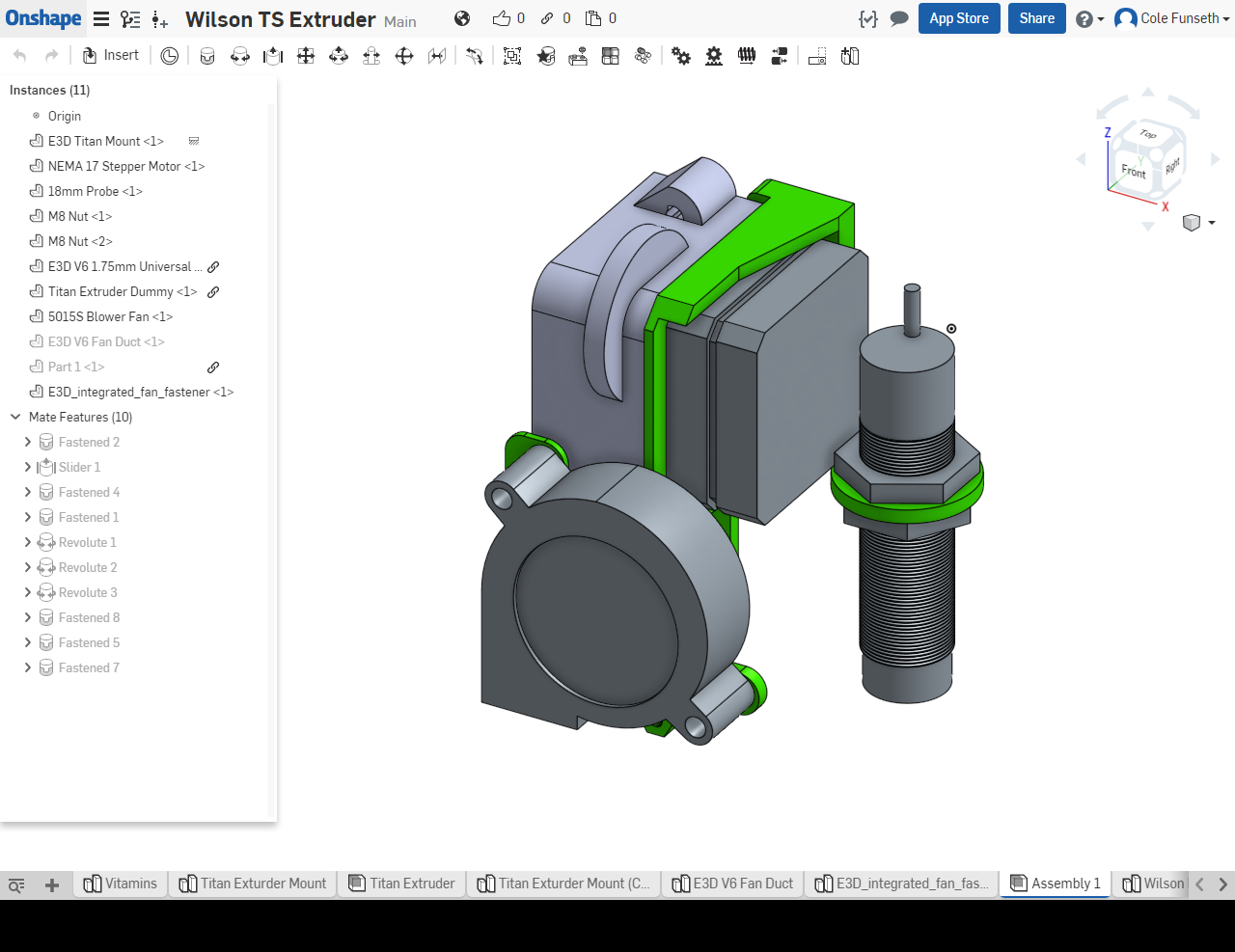
Task: Click the Undo arrow in the toolbar
Action: [x=20, y=56]
